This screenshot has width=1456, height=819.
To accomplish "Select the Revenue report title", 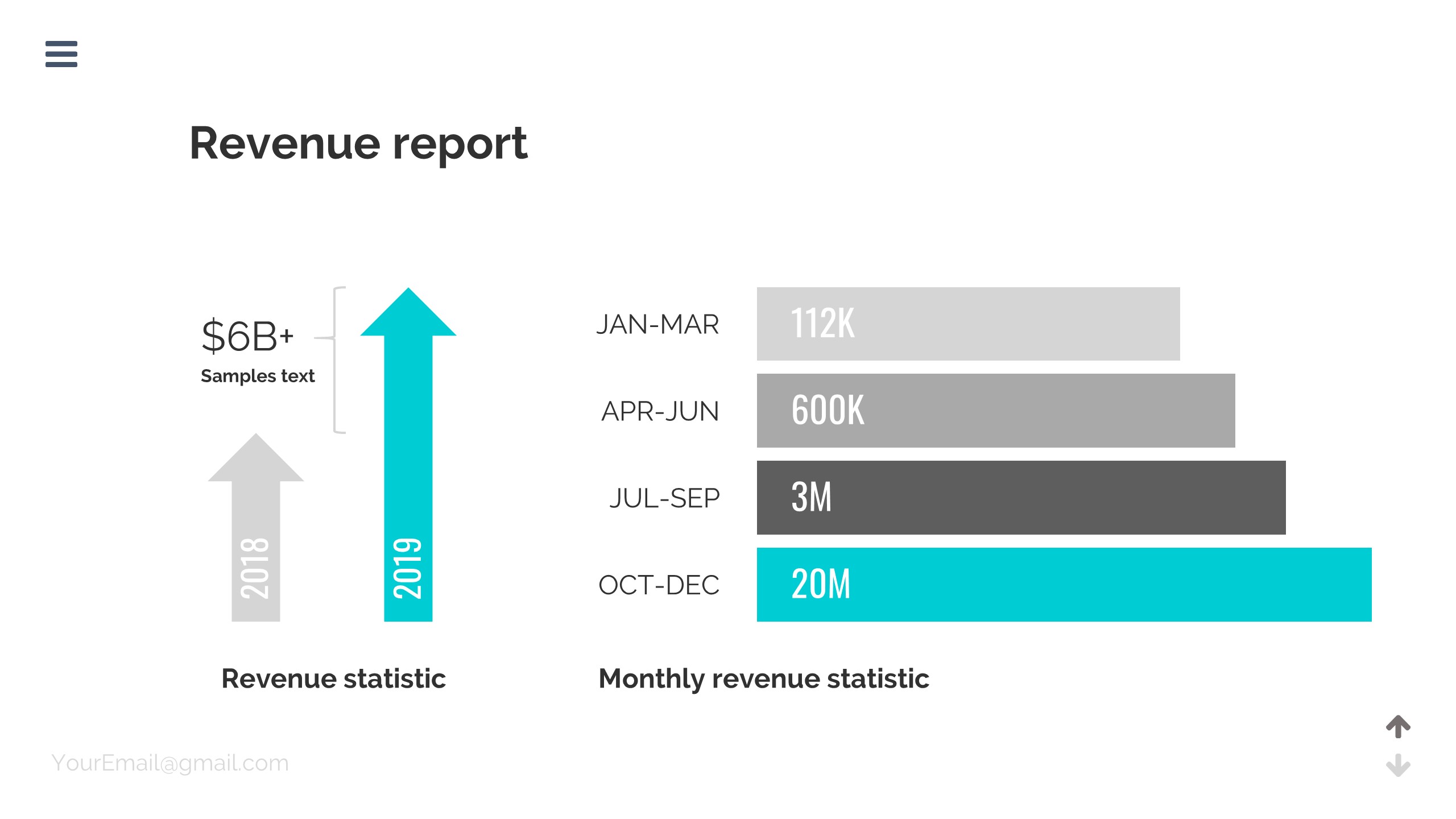I will [358, 143].
